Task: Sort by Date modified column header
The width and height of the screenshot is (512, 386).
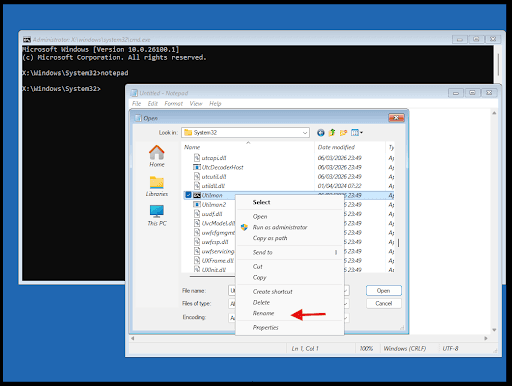Action: (x=350, y=147)
